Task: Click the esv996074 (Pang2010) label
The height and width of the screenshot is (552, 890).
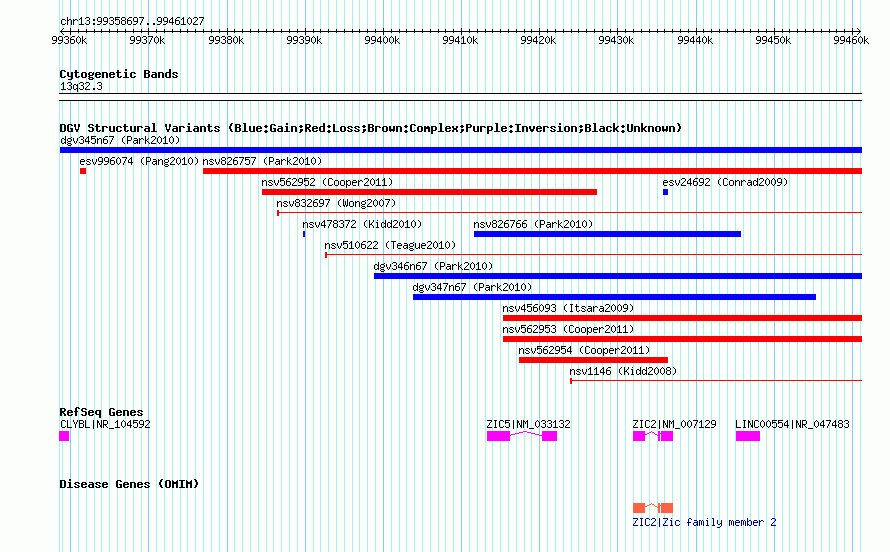Action: click(x=139, y=161)
